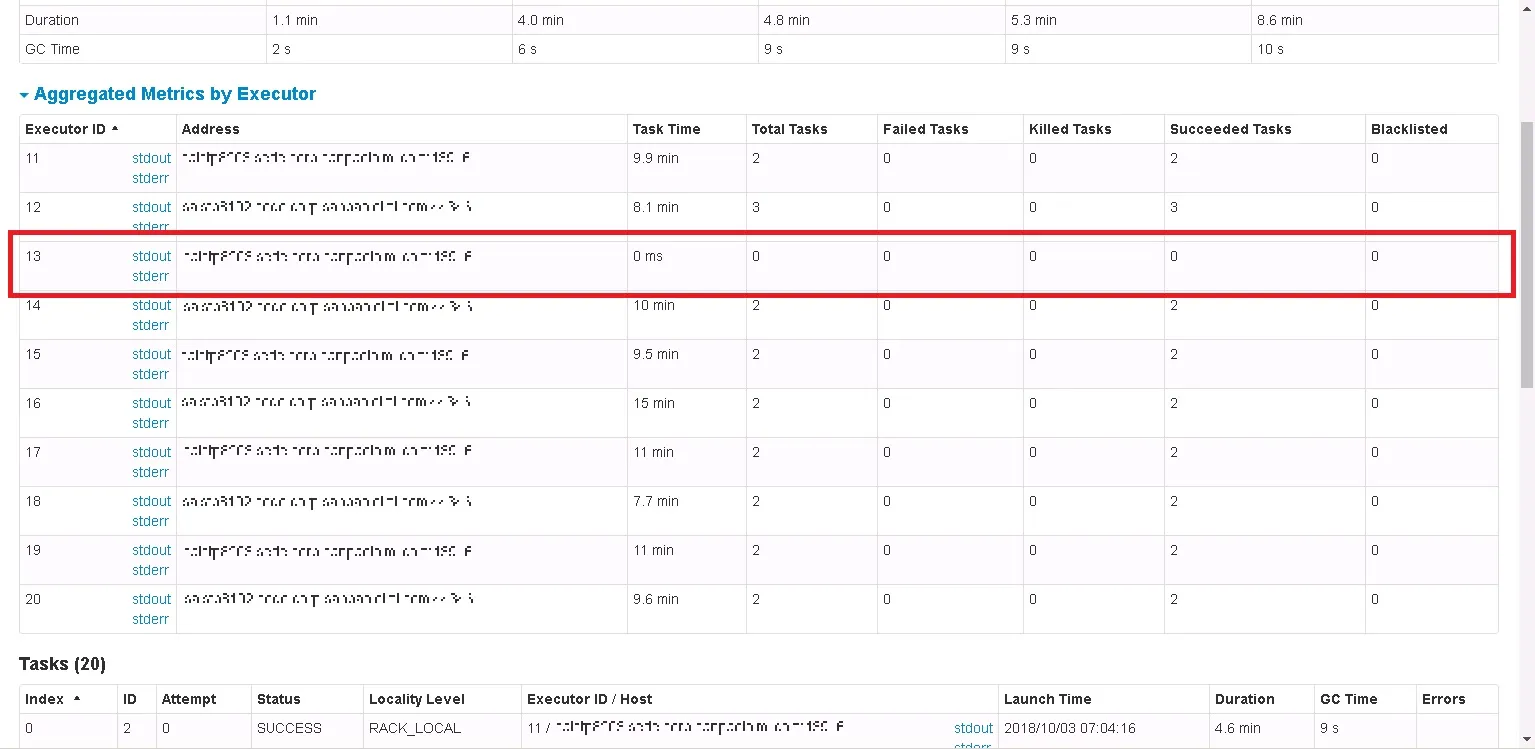Select the '10 min' task time for executor 14

point(654,305)
